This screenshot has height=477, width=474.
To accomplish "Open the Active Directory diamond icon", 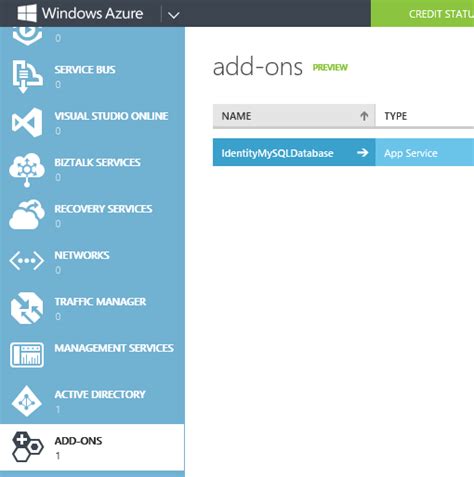I will tap(27, 401).
